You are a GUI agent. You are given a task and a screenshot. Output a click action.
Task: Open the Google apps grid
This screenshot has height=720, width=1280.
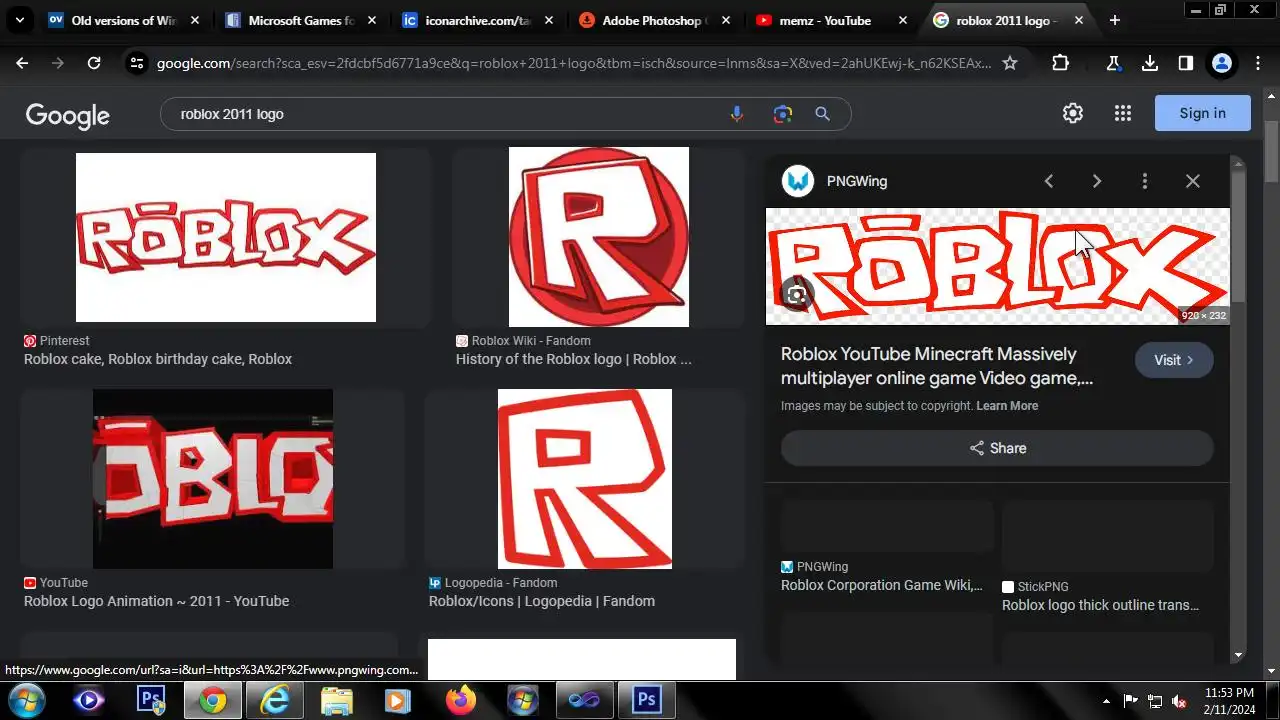click(x=1123, y=113)
